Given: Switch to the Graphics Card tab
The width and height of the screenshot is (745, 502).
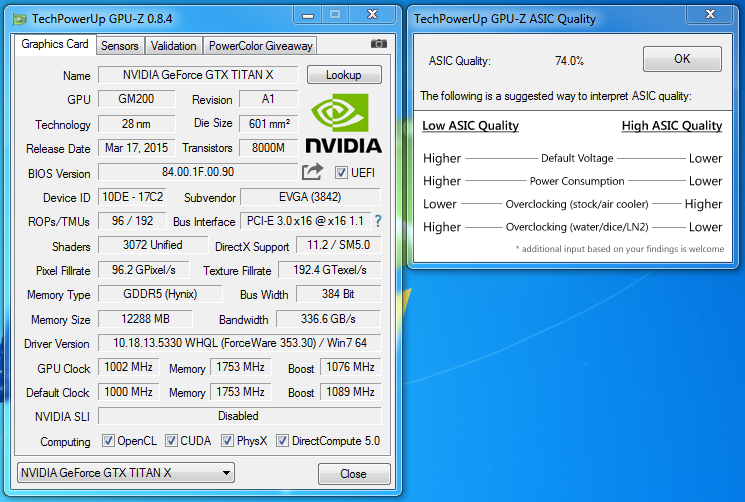Looking at the screenshot, I should [x=55, y=44].
